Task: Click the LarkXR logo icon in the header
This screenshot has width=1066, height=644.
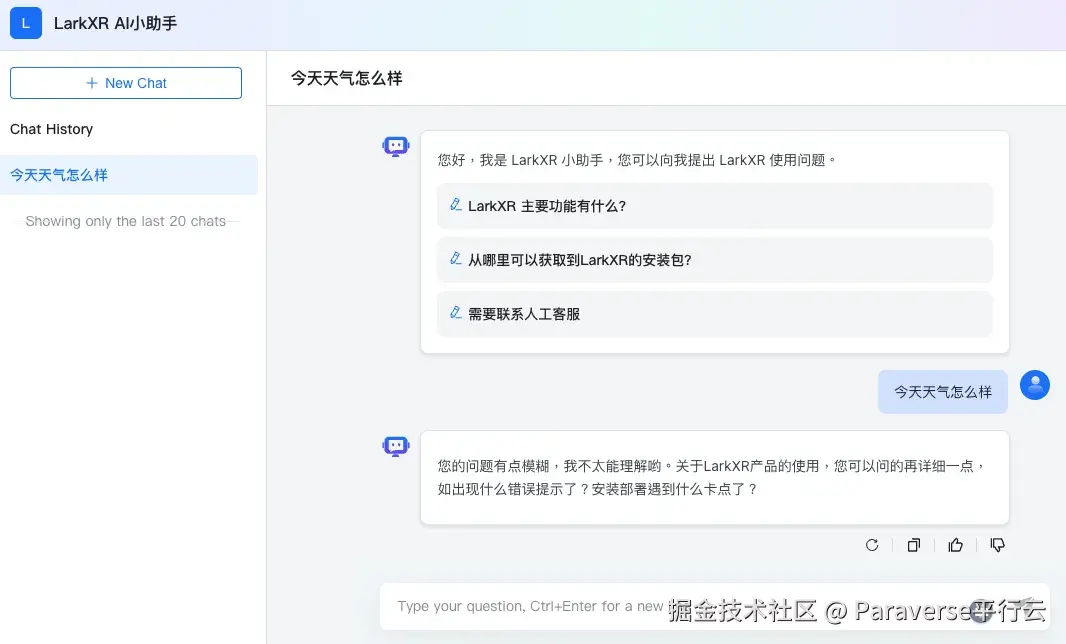Action: (25, 22)
